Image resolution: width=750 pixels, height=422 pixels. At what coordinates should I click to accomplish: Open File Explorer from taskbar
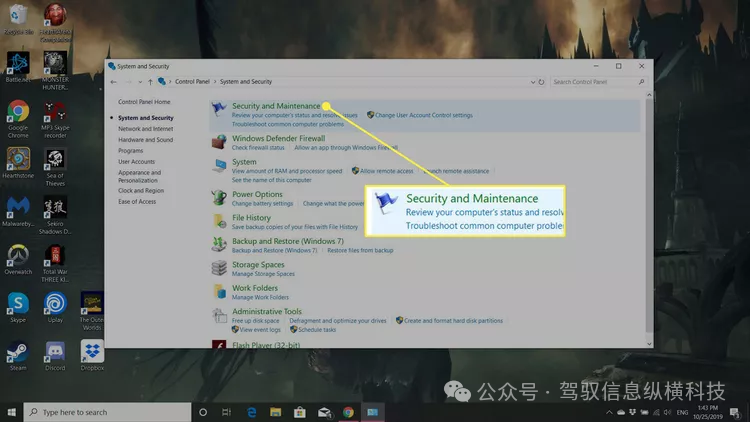pos(276,412)
